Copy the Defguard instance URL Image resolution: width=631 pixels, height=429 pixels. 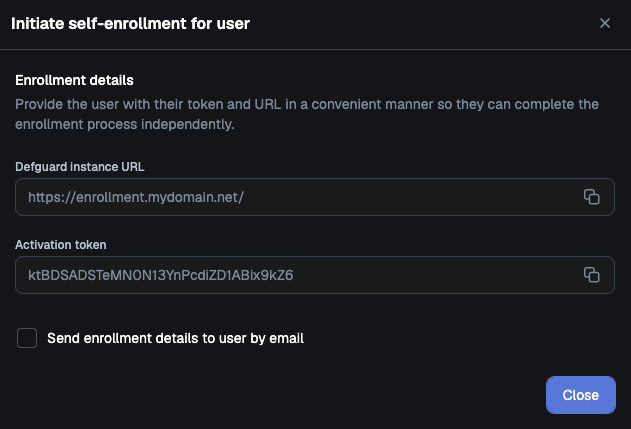coord(592,197)
